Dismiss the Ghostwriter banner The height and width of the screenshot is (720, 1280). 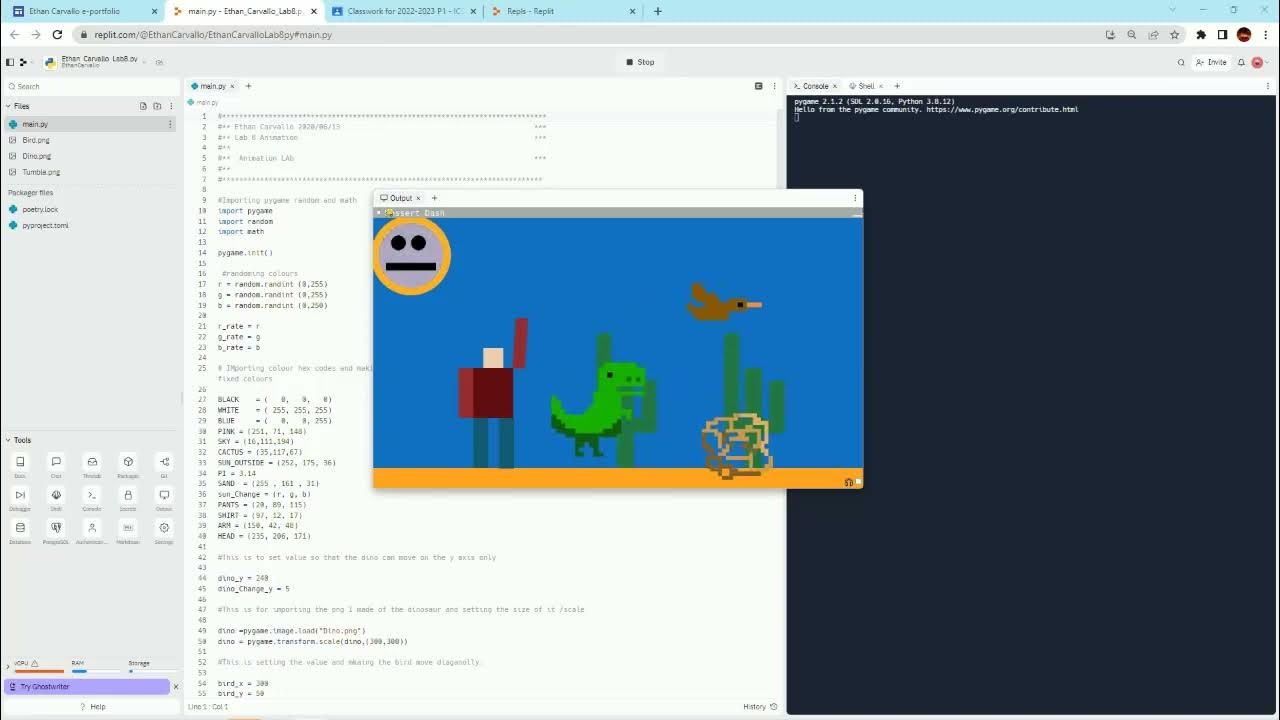(x=176, y=686)
